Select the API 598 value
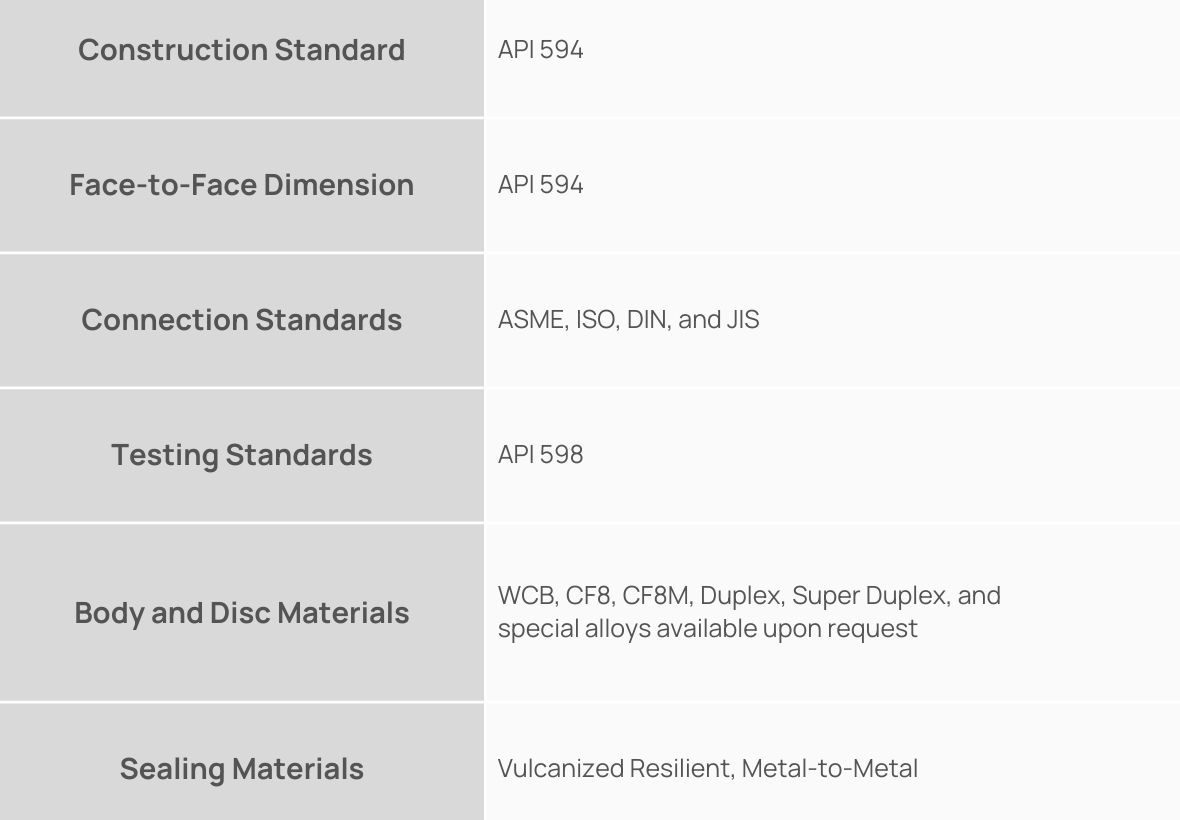Image resolution: width=1180 pixels, height=820 pixels. coord(540,455)
